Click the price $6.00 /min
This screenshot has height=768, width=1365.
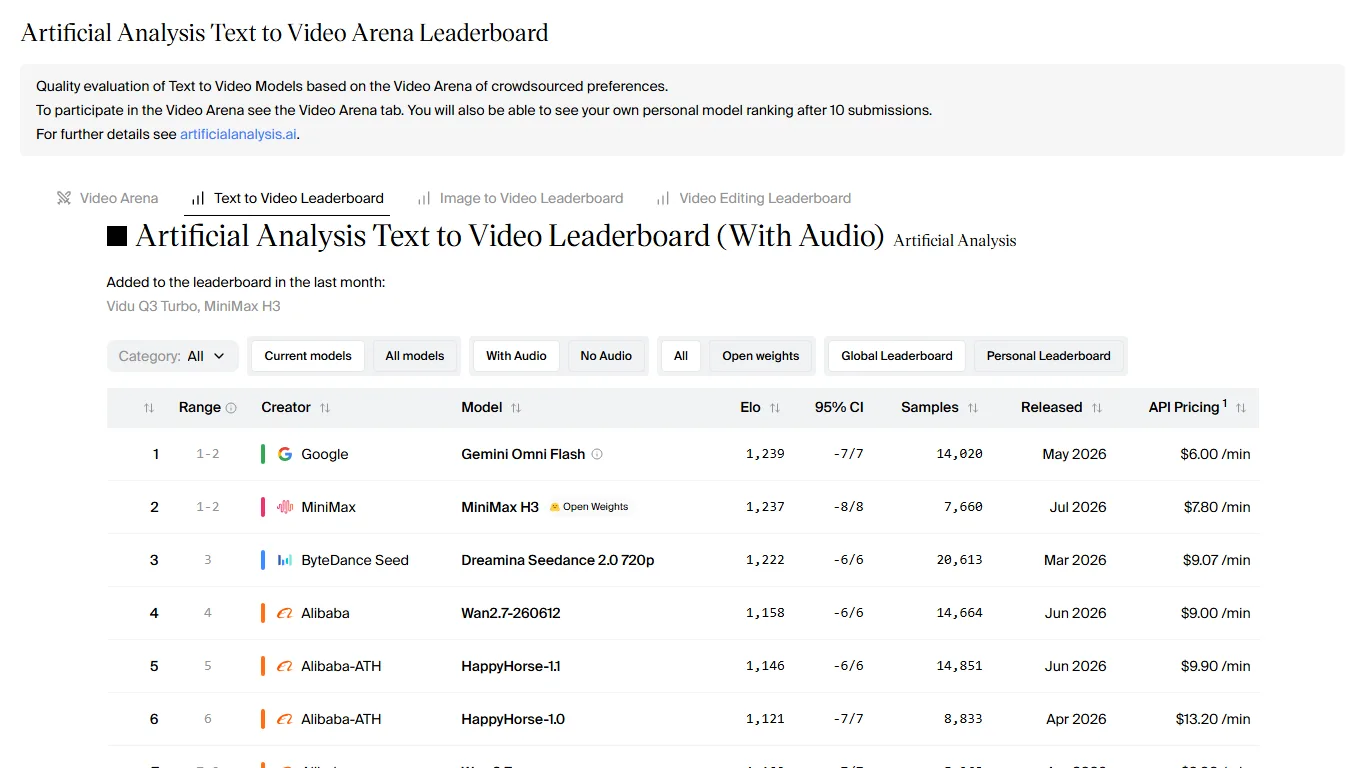1215,454
